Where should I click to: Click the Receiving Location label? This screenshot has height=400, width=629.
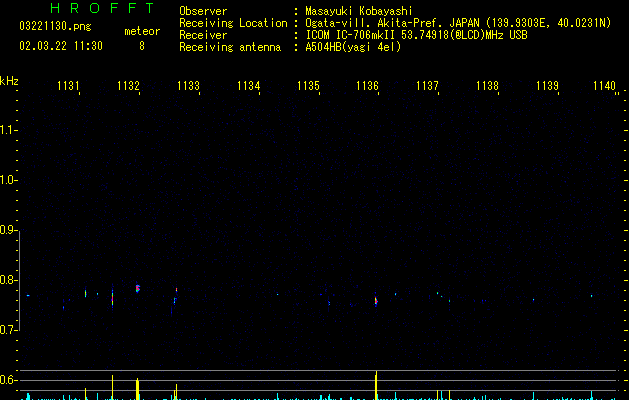(x=233, y=23)
